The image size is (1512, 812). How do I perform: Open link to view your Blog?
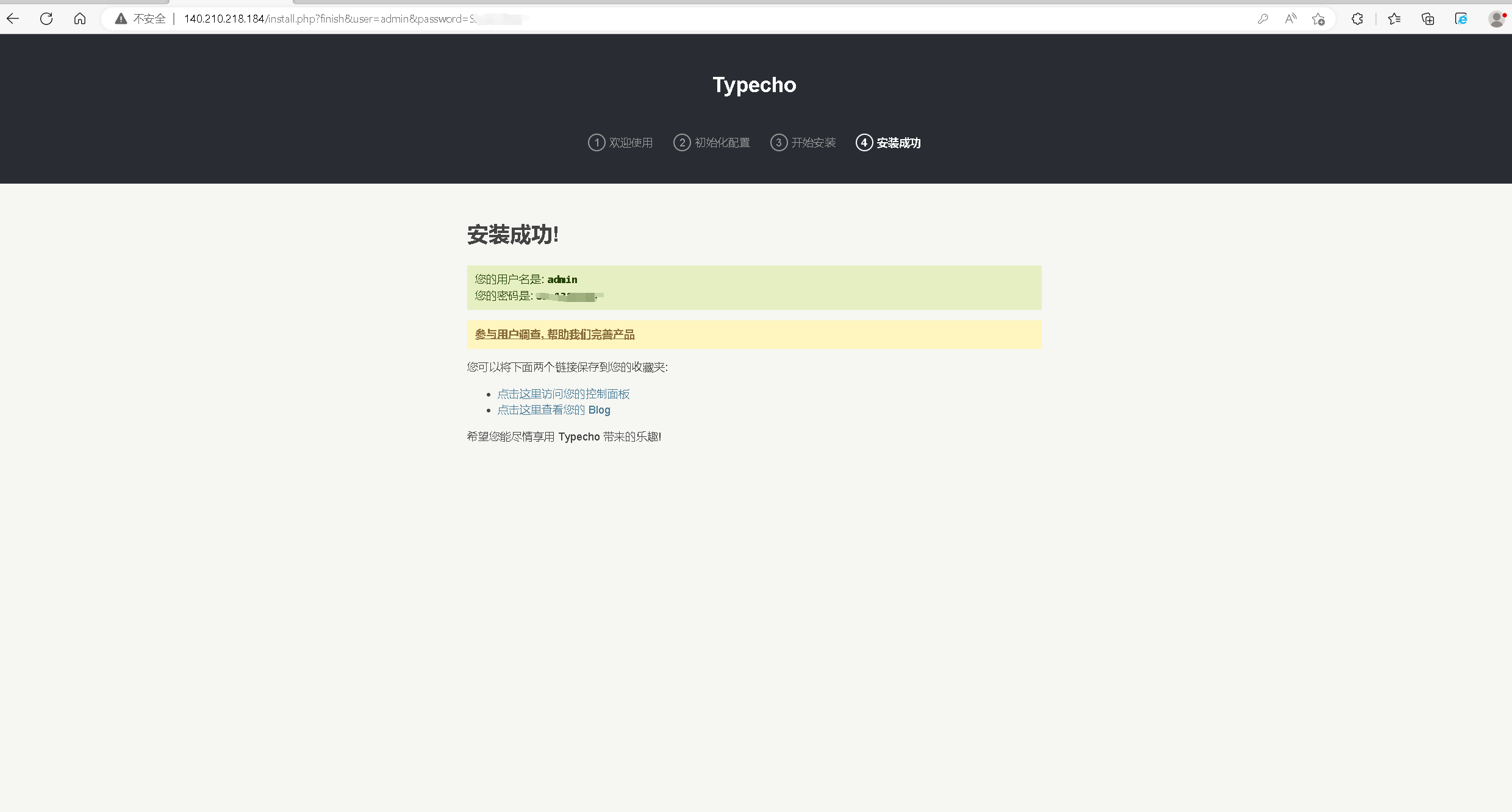click(553, 410)
